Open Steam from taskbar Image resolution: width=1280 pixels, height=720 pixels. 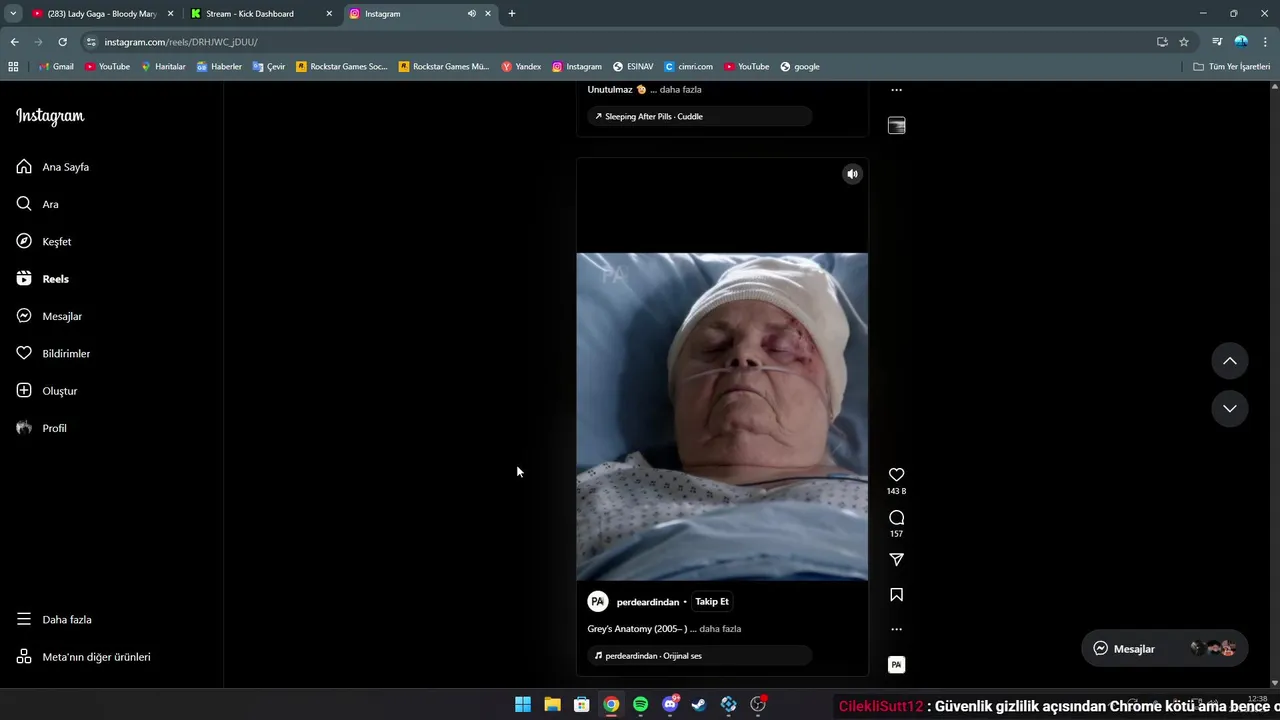pos(699,704)
